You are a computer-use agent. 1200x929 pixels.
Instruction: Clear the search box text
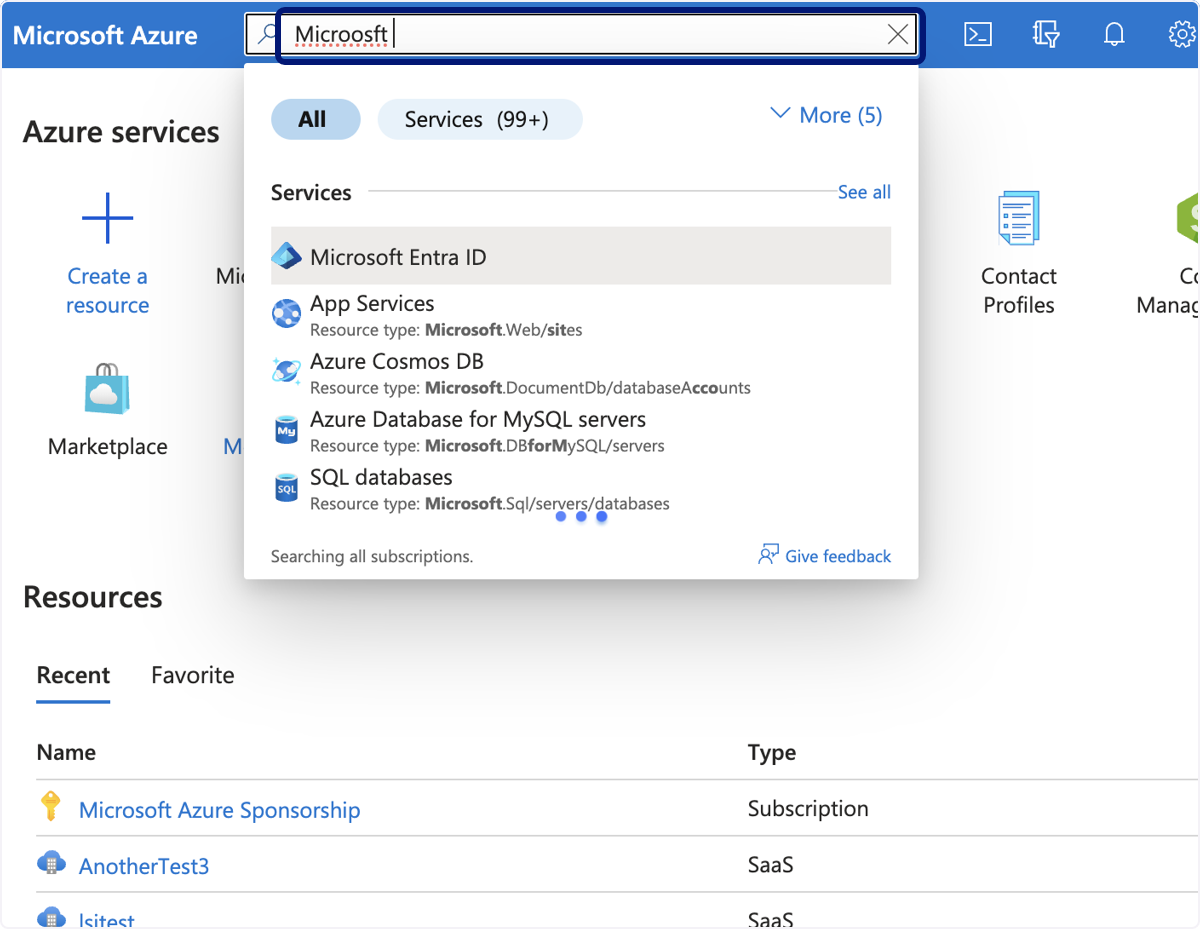click(898, 35)
